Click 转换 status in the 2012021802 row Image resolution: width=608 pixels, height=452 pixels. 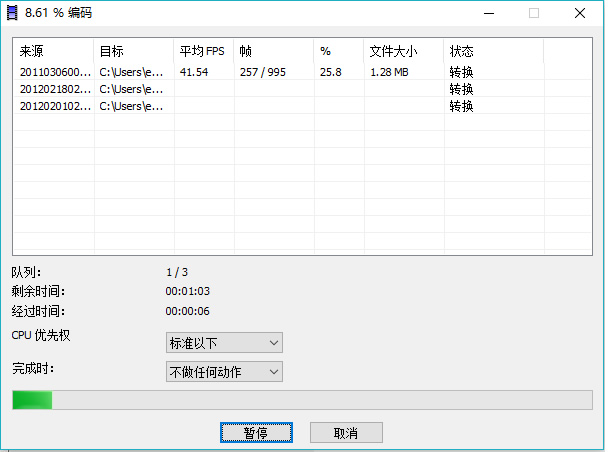pos(461,89)
